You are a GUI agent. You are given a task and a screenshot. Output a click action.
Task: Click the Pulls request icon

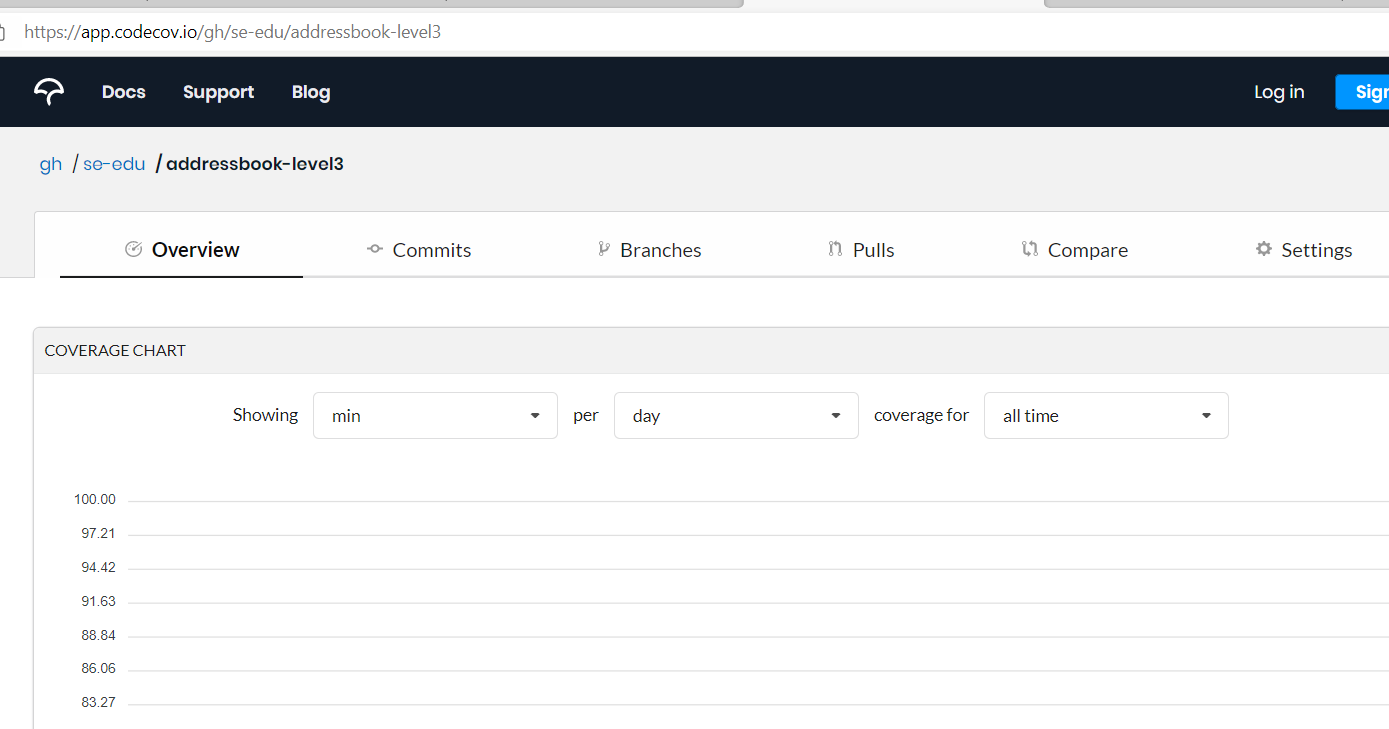835,249
